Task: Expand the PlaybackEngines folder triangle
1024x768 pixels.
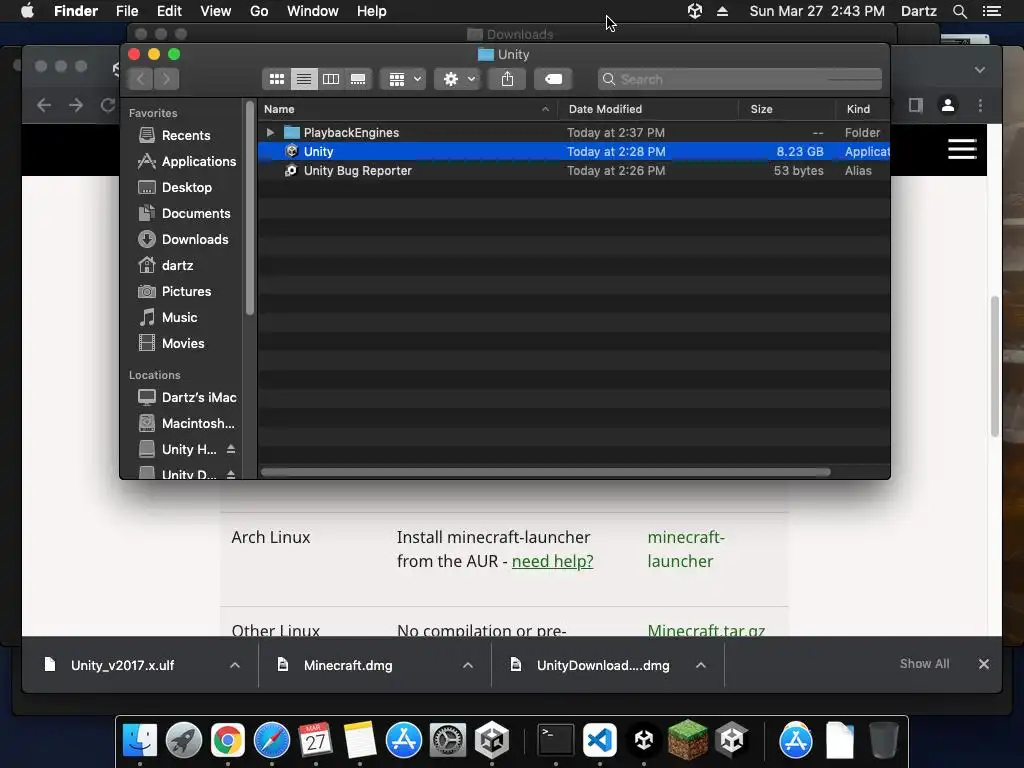Action: click(x=270, y=133)
